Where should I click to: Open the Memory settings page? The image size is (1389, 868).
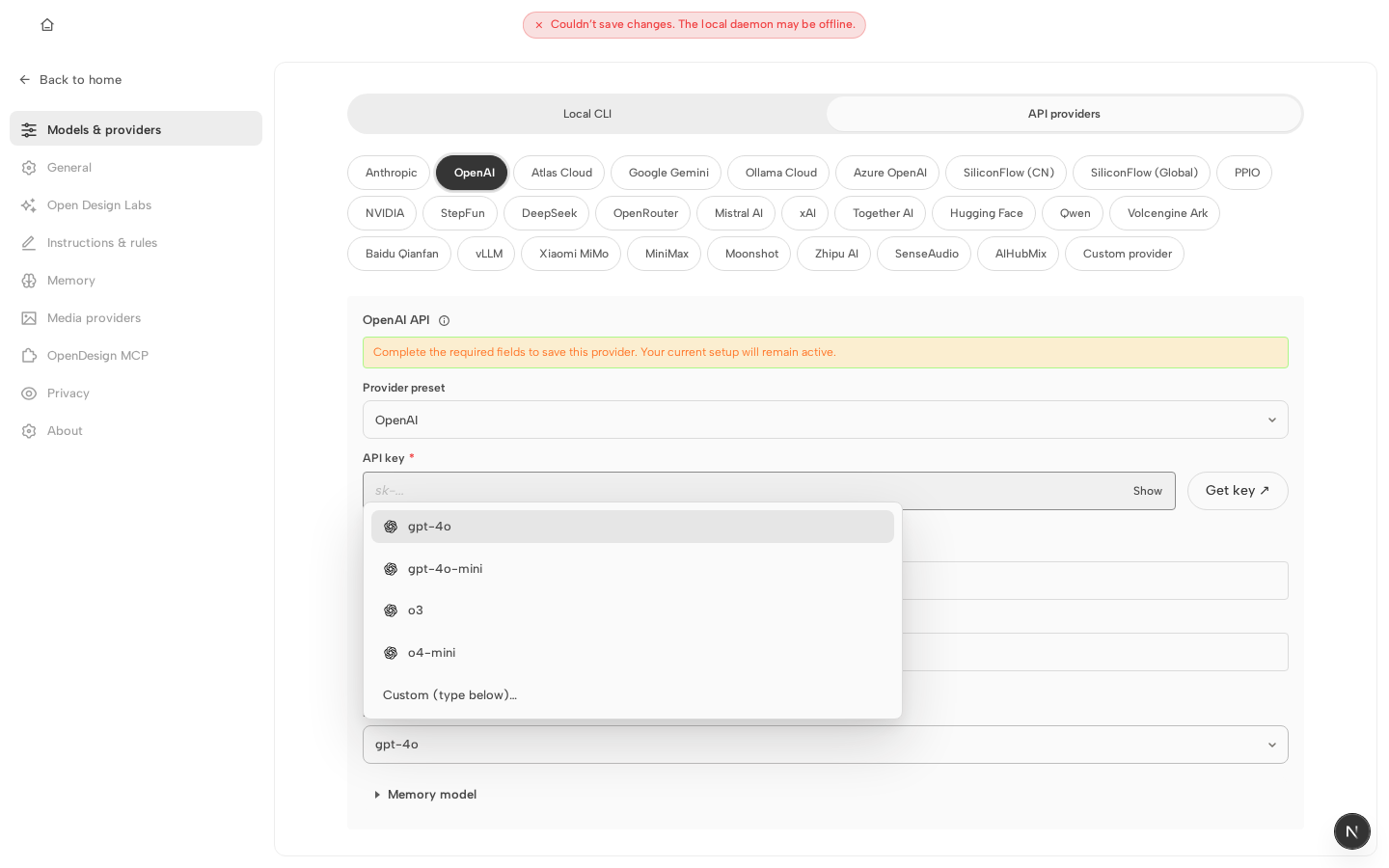tap(136, 281)
